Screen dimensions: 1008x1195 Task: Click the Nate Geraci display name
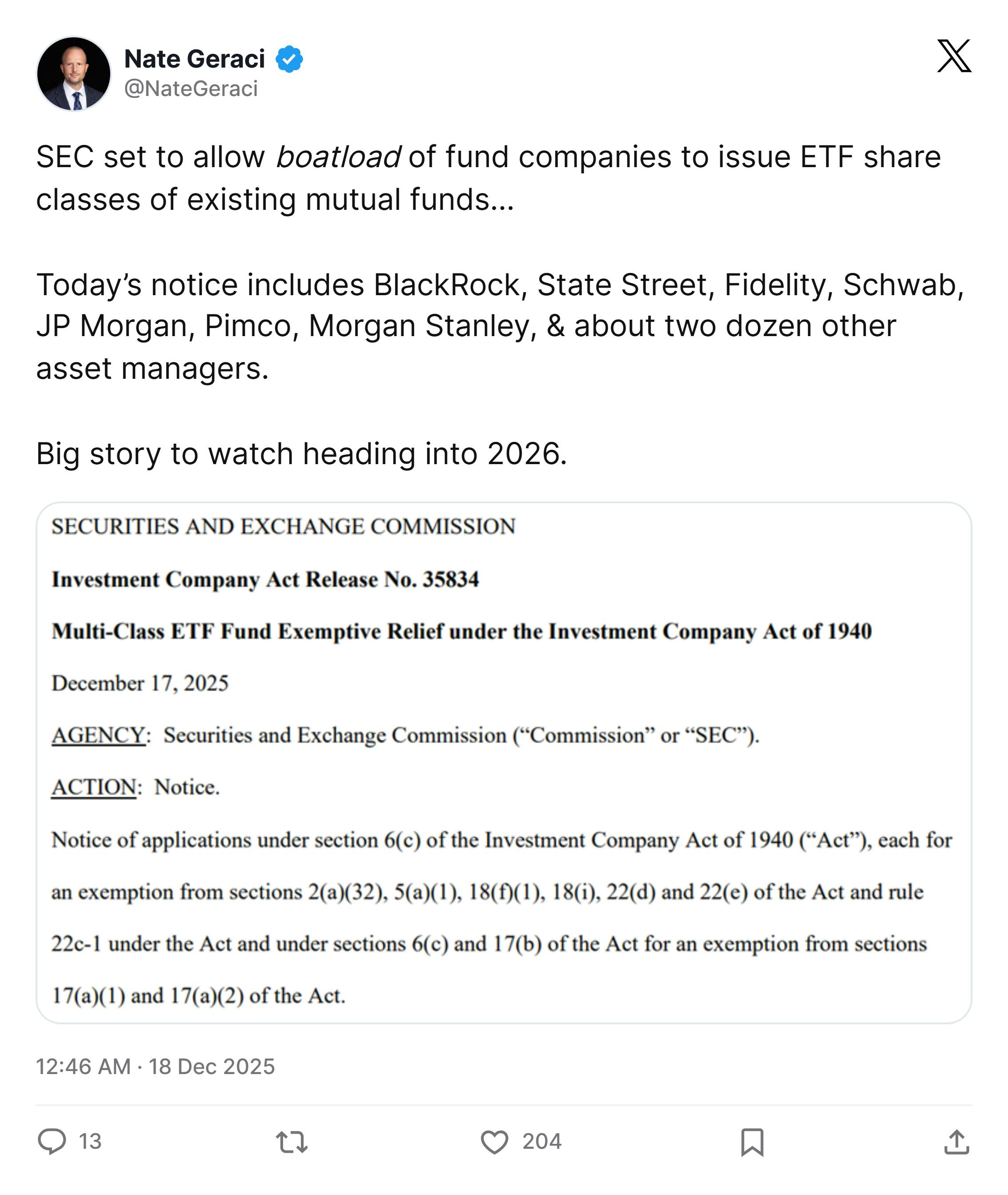194,59
